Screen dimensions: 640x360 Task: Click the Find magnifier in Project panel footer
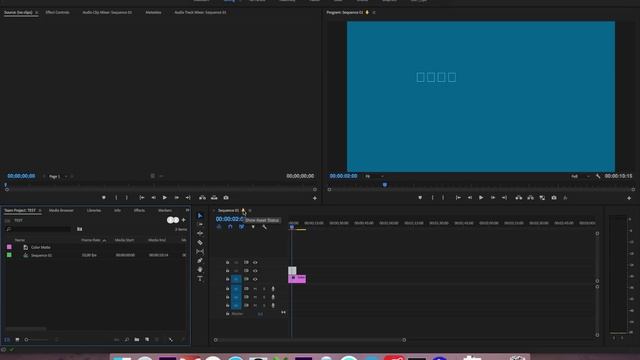pos(127,340)
